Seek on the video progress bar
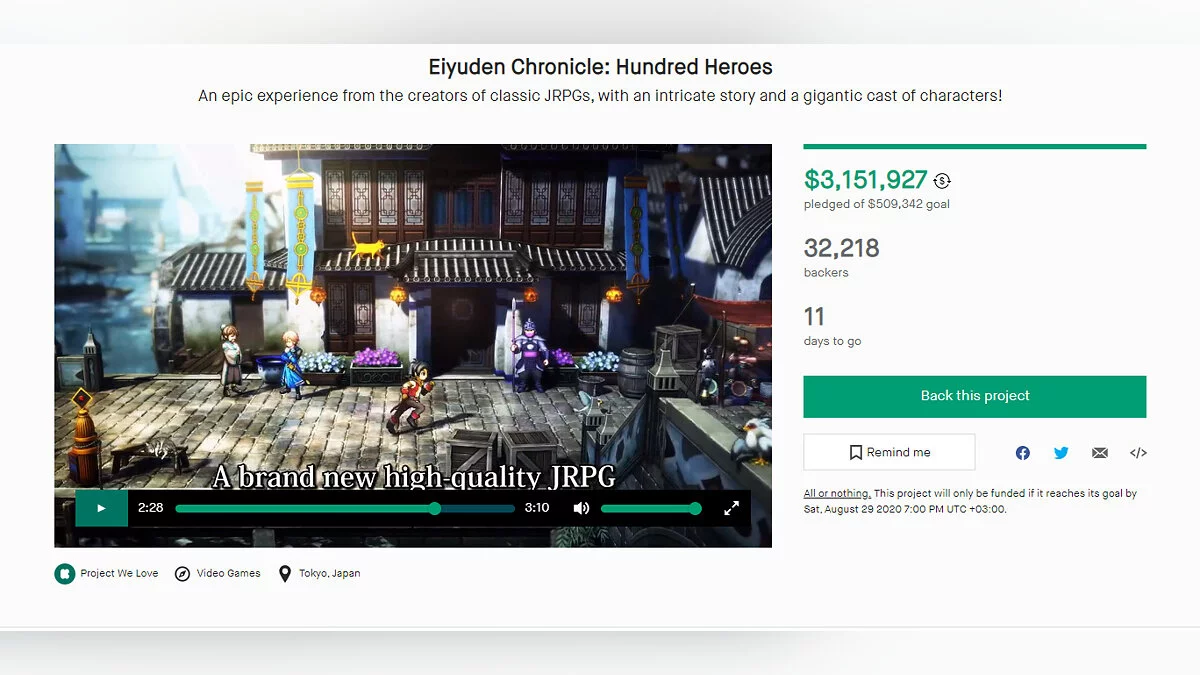 pyautogui.click(x=345, y=508)
